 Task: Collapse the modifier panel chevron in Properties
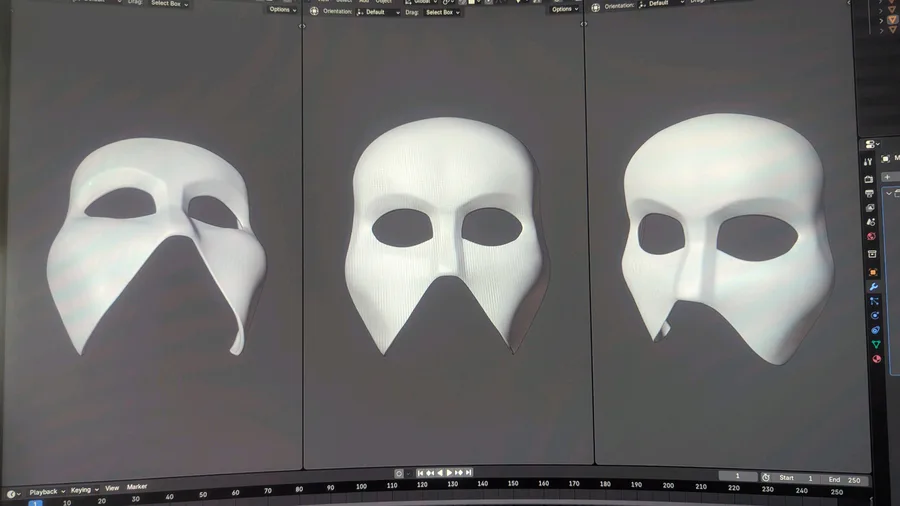click(x=889, y=193)
